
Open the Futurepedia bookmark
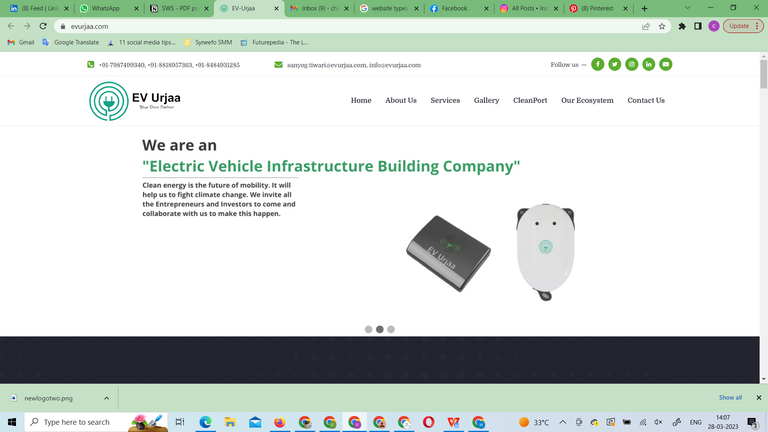coord(274,43)
